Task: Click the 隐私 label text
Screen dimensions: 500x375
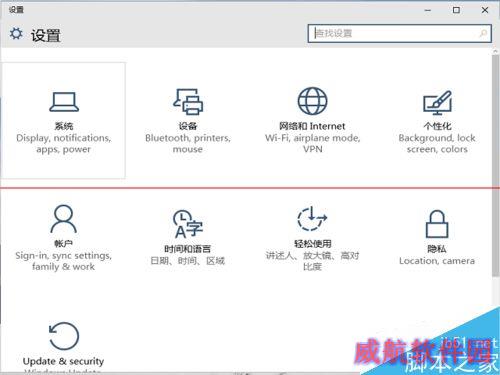Action: [x=437, y=249]
